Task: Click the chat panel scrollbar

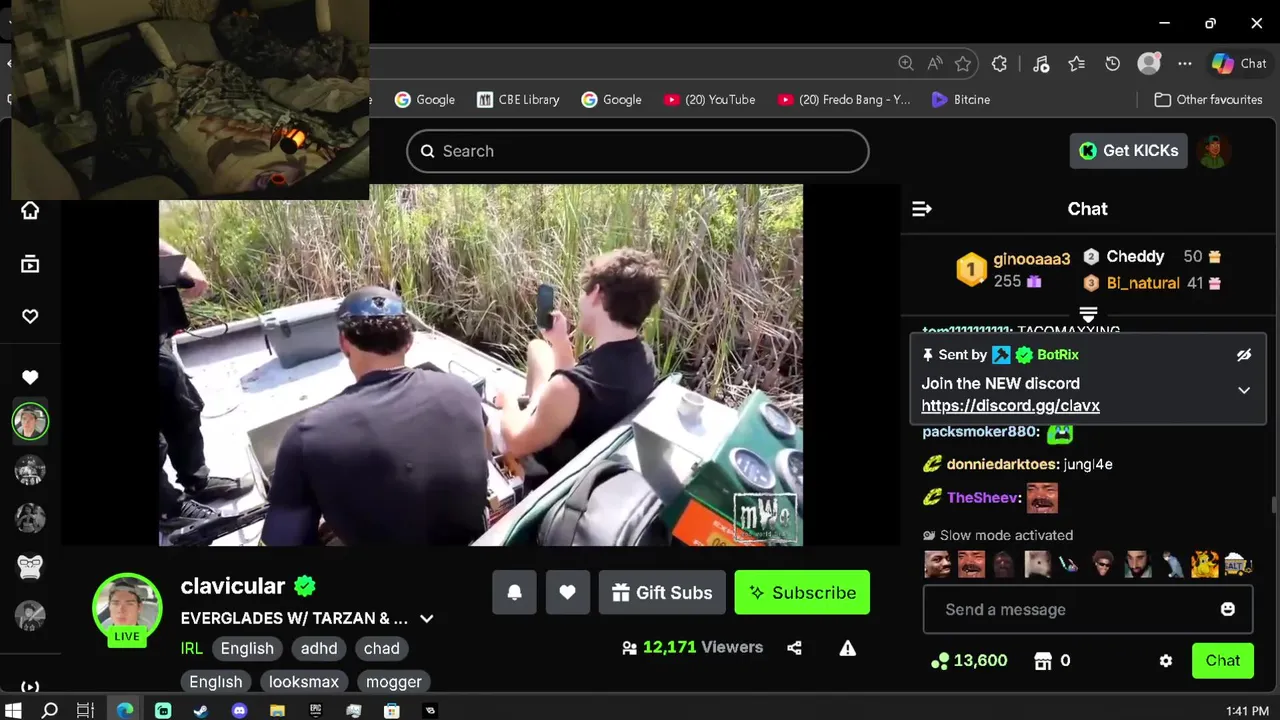Action: [1274, 505]
